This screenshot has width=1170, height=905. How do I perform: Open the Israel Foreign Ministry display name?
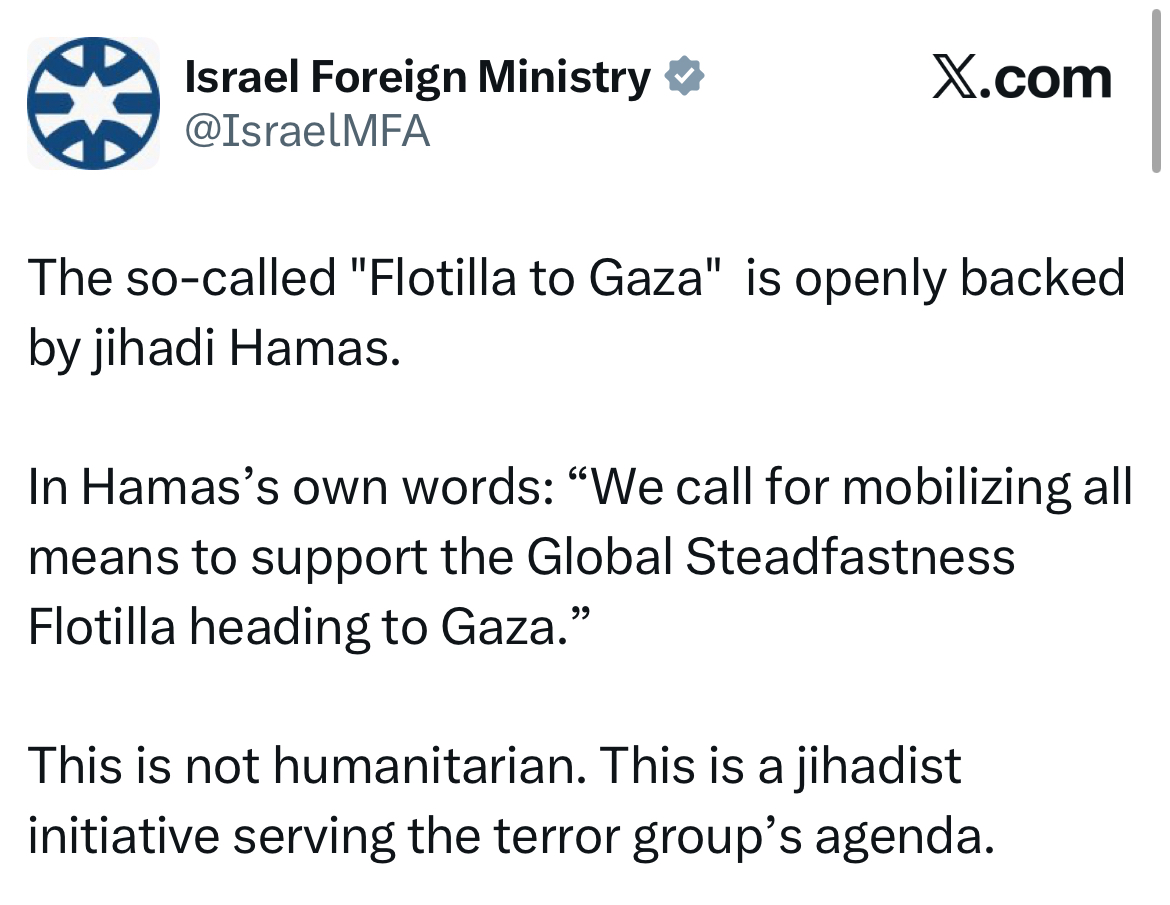click(418, 78)
